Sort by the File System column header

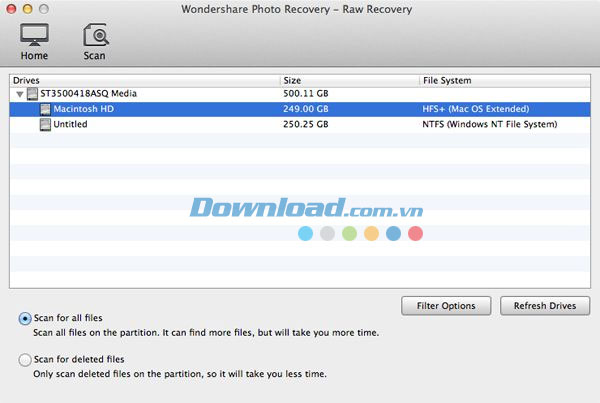(505, 80)
